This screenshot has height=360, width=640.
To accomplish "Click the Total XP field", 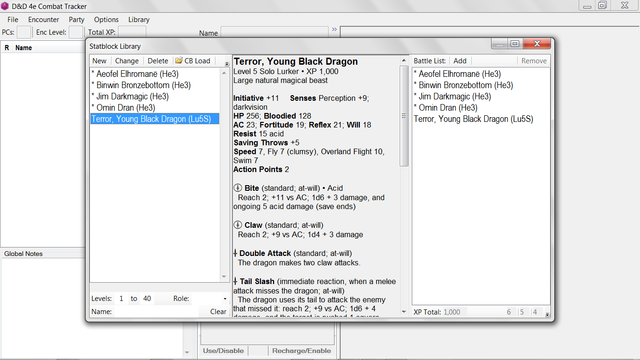I will (x=132, y=32).
